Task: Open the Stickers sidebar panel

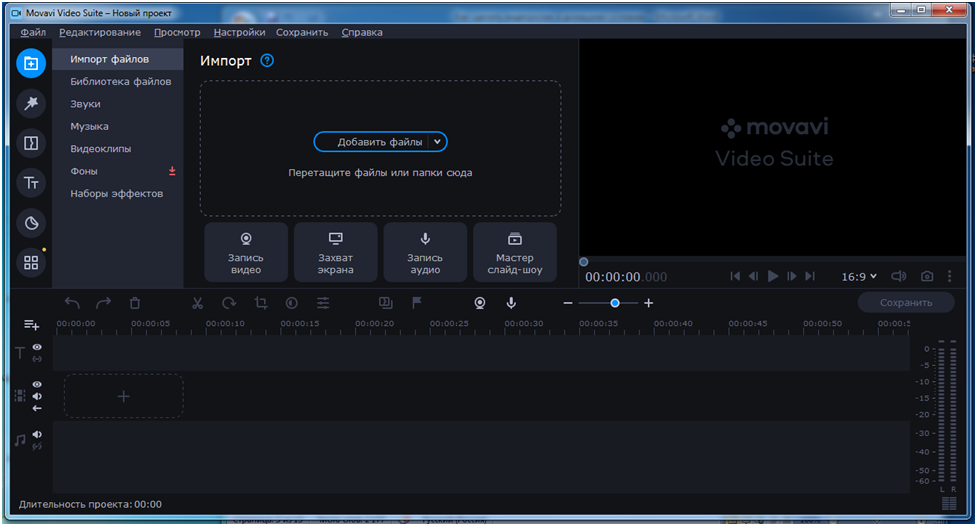Action: pos(31,222)
